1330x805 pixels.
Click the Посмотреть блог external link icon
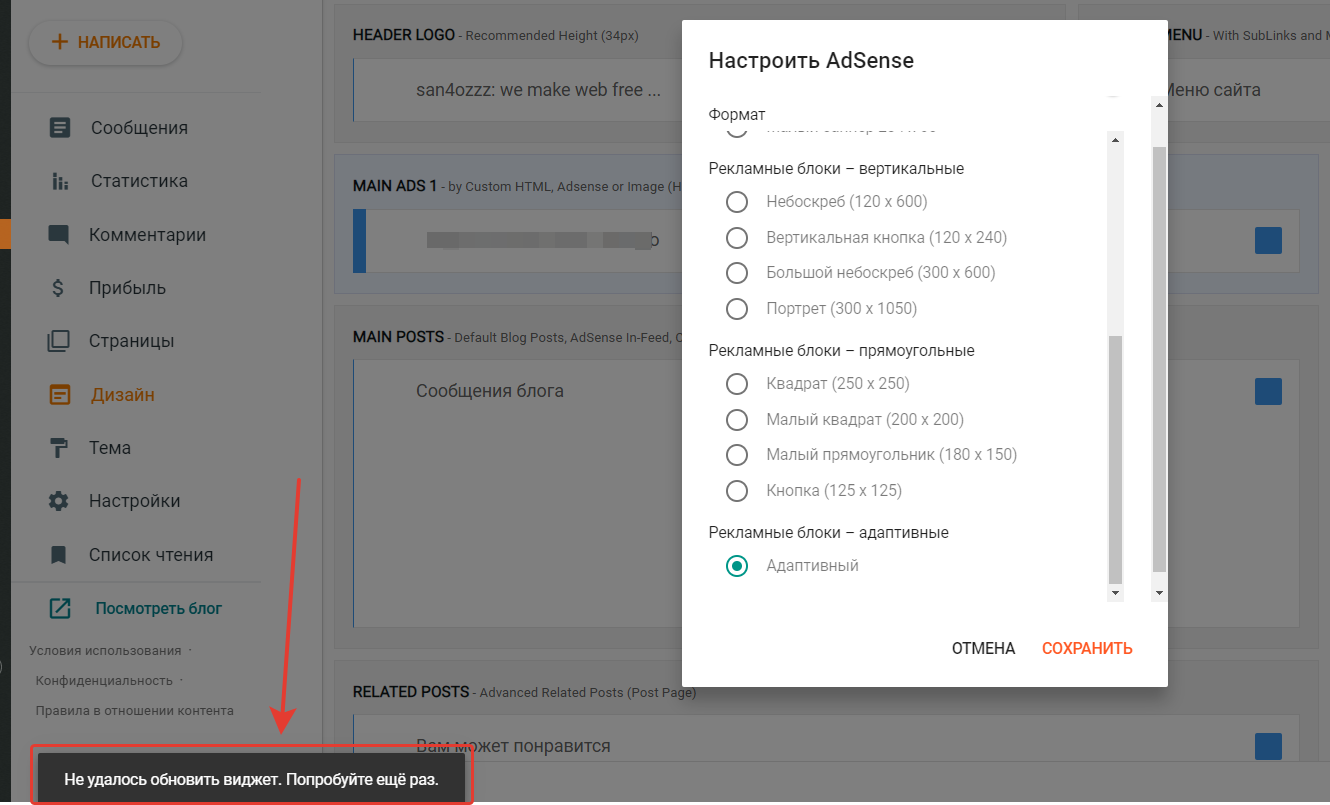pos(60,608)
